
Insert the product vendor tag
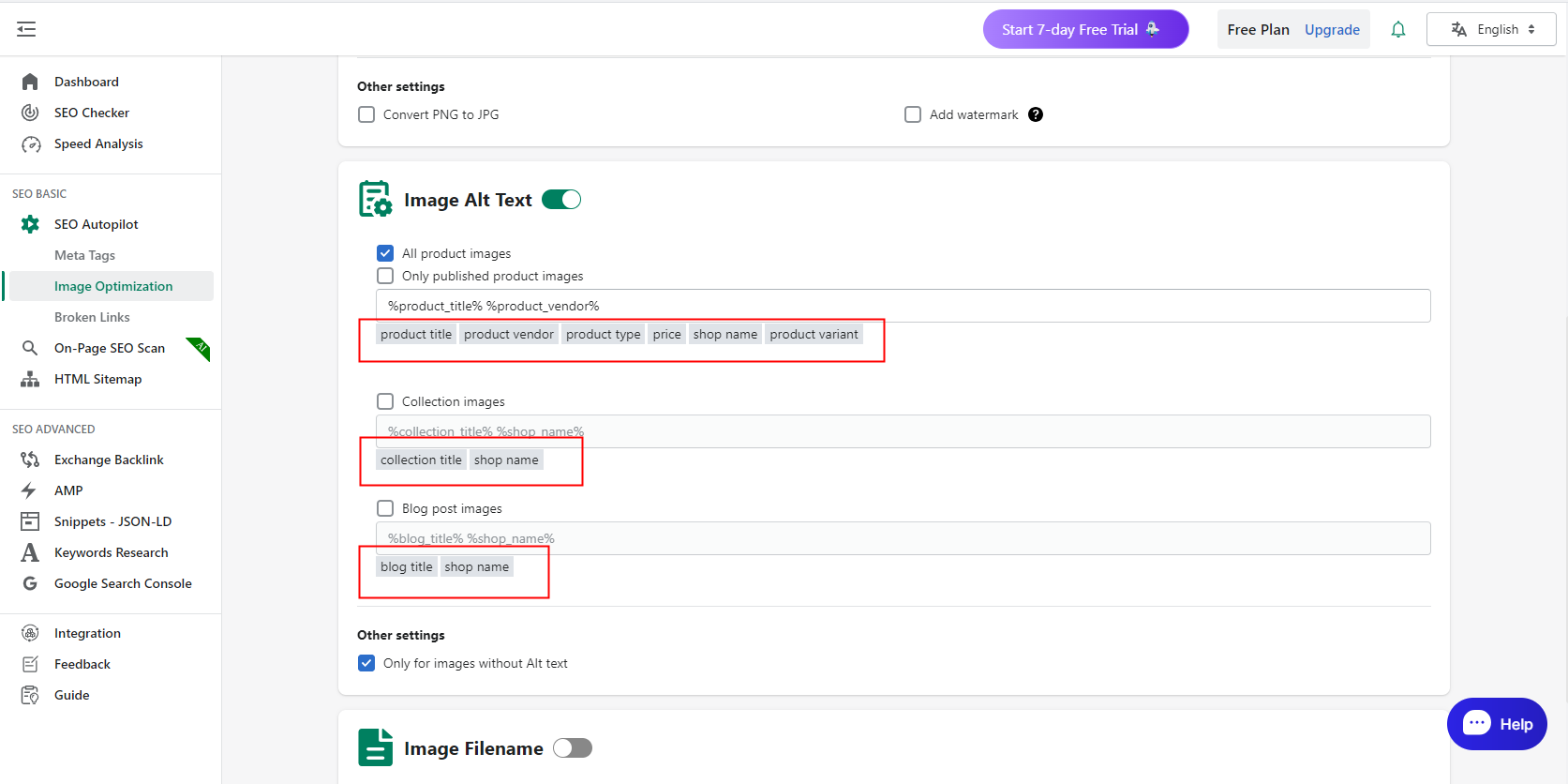509,334
